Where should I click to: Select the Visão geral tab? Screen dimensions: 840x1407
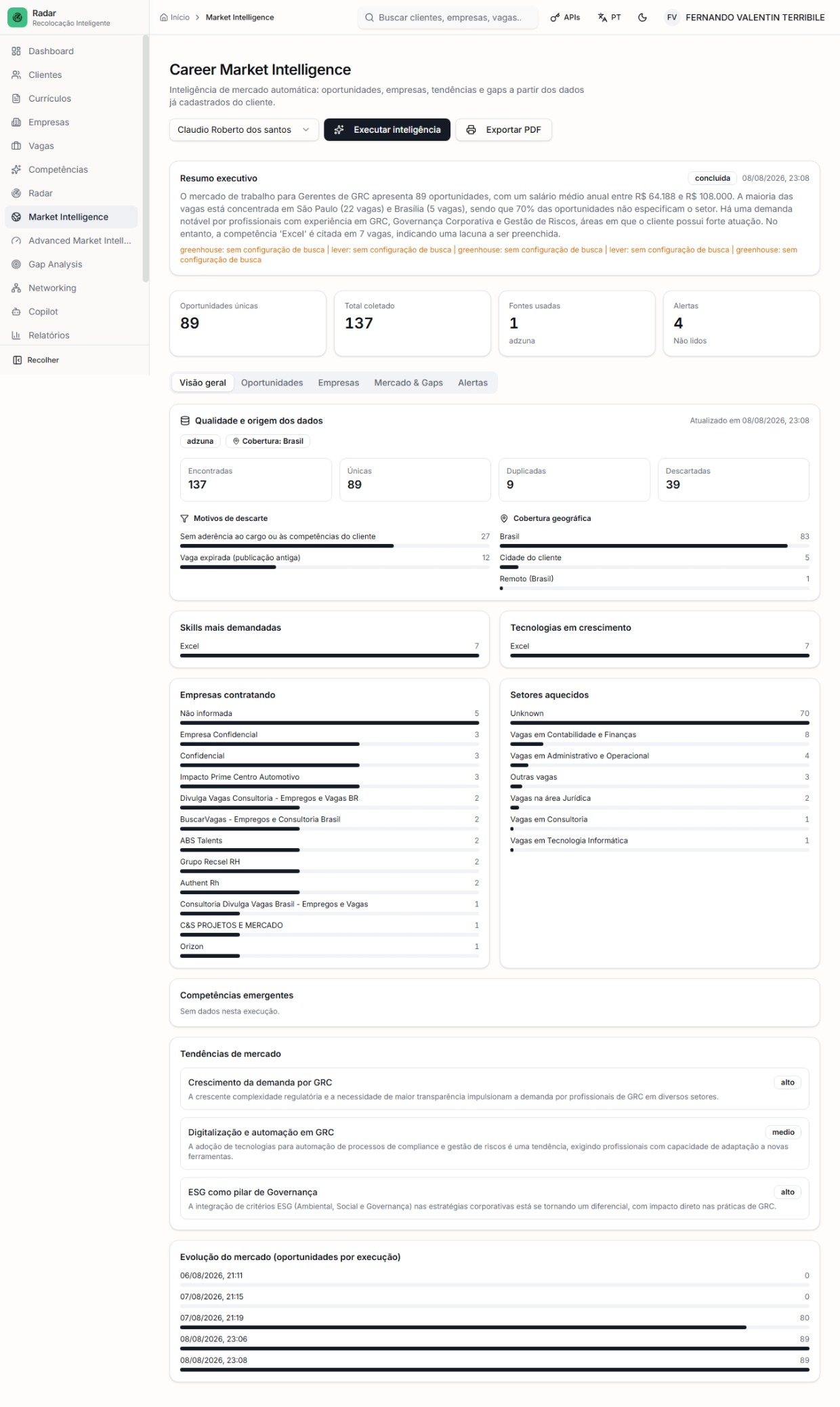point(203,383)
